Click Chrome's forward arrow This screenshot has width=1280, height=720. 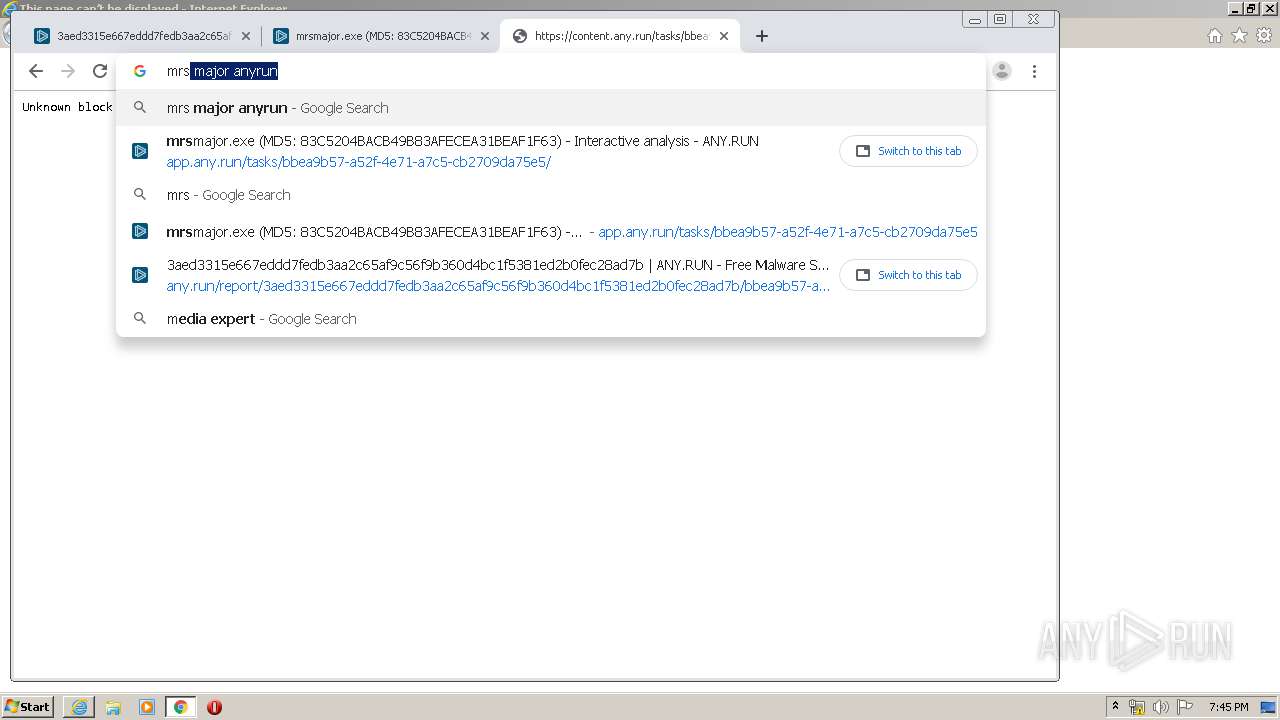point(68,71)
